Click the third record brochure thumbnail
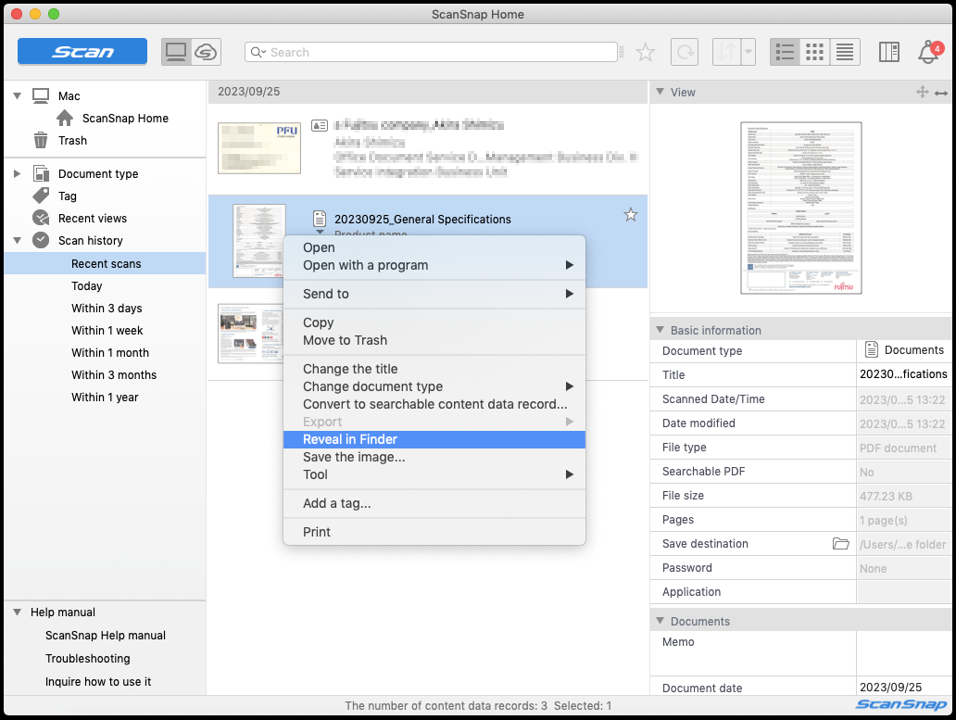This screenshot has height=720, width=956. click(x=251, y=333)
